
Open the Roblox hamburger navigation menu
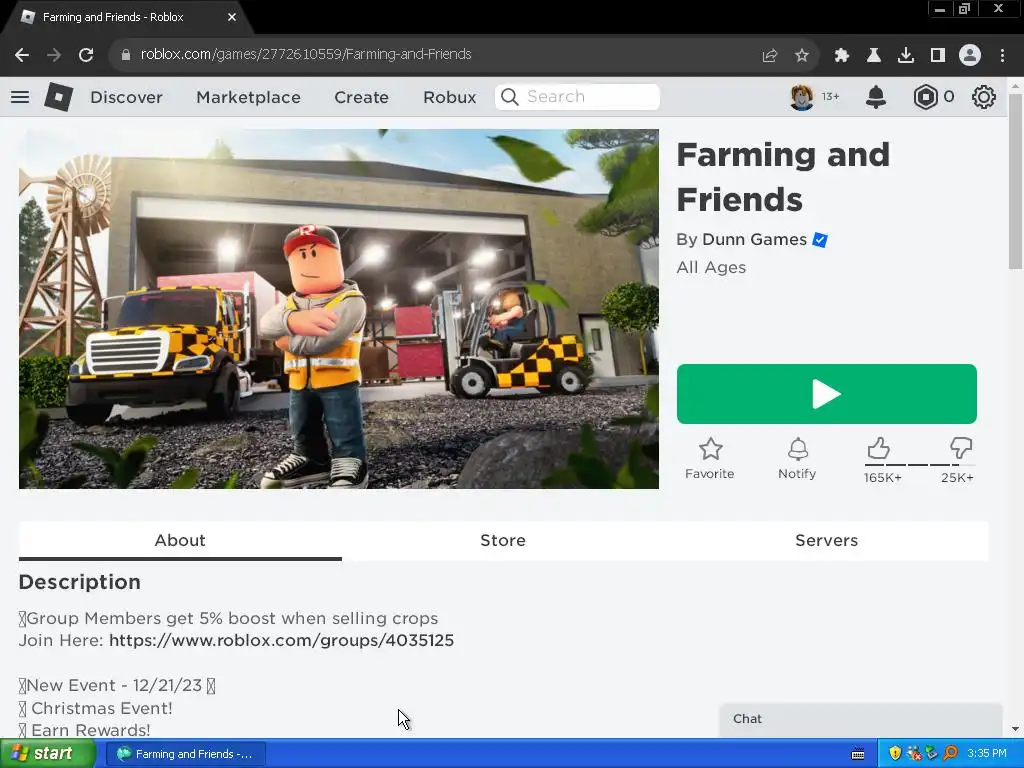(x=20, y=97)
